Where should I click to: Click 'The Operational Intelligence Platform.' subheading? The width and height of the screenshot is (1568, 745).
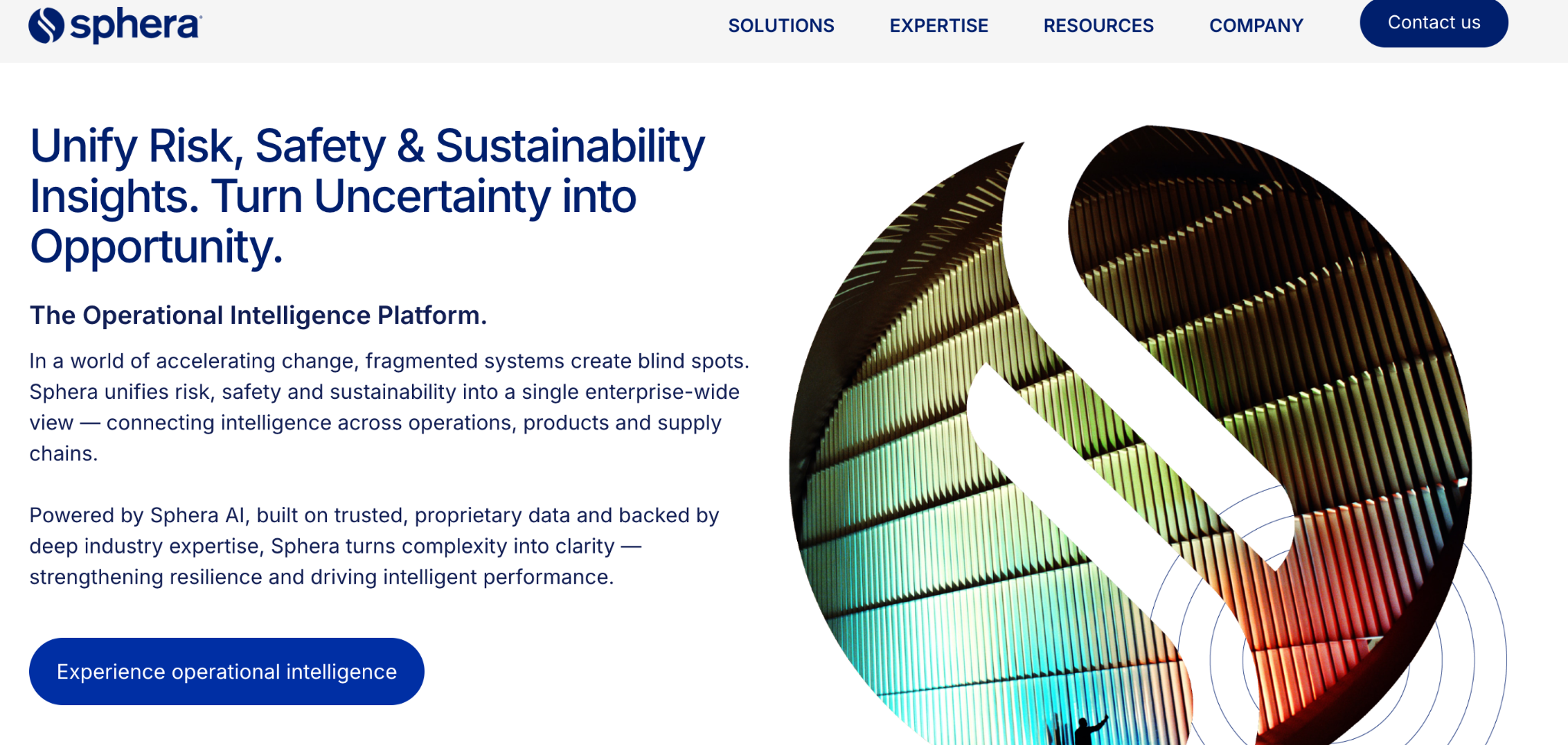coord(258,315)
